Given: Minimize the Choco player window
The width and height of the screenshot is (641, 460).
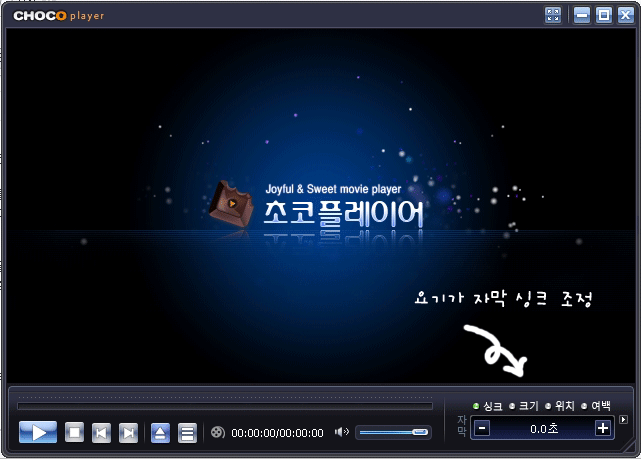Looking at the screenshot, I should (582, 15).
